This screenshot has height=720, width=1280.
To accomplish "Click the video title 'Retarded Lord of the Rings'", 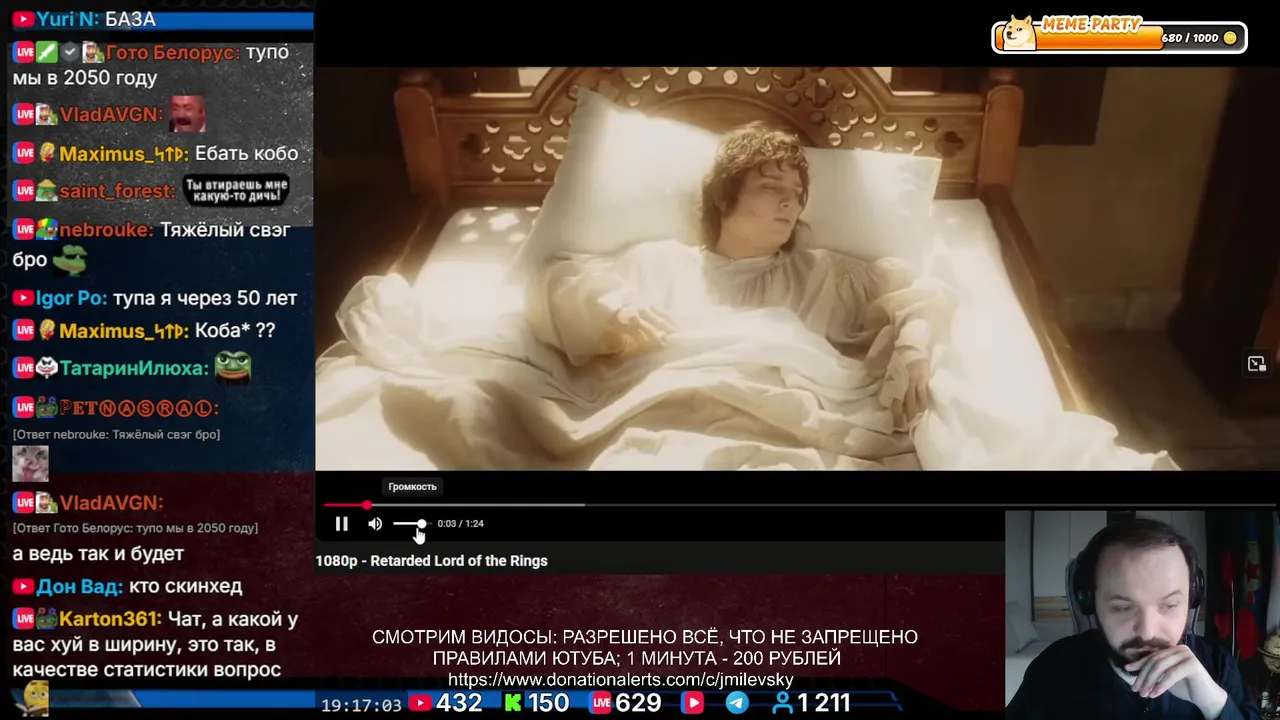I will pyautogui.click(x=459, y=561).
